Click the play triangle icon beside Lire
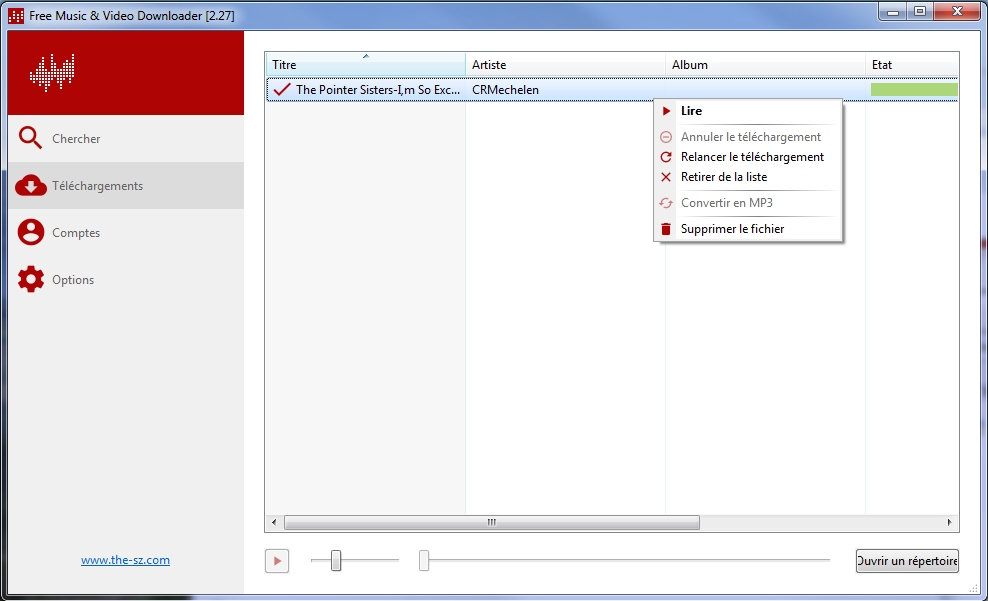 (666, 111)
